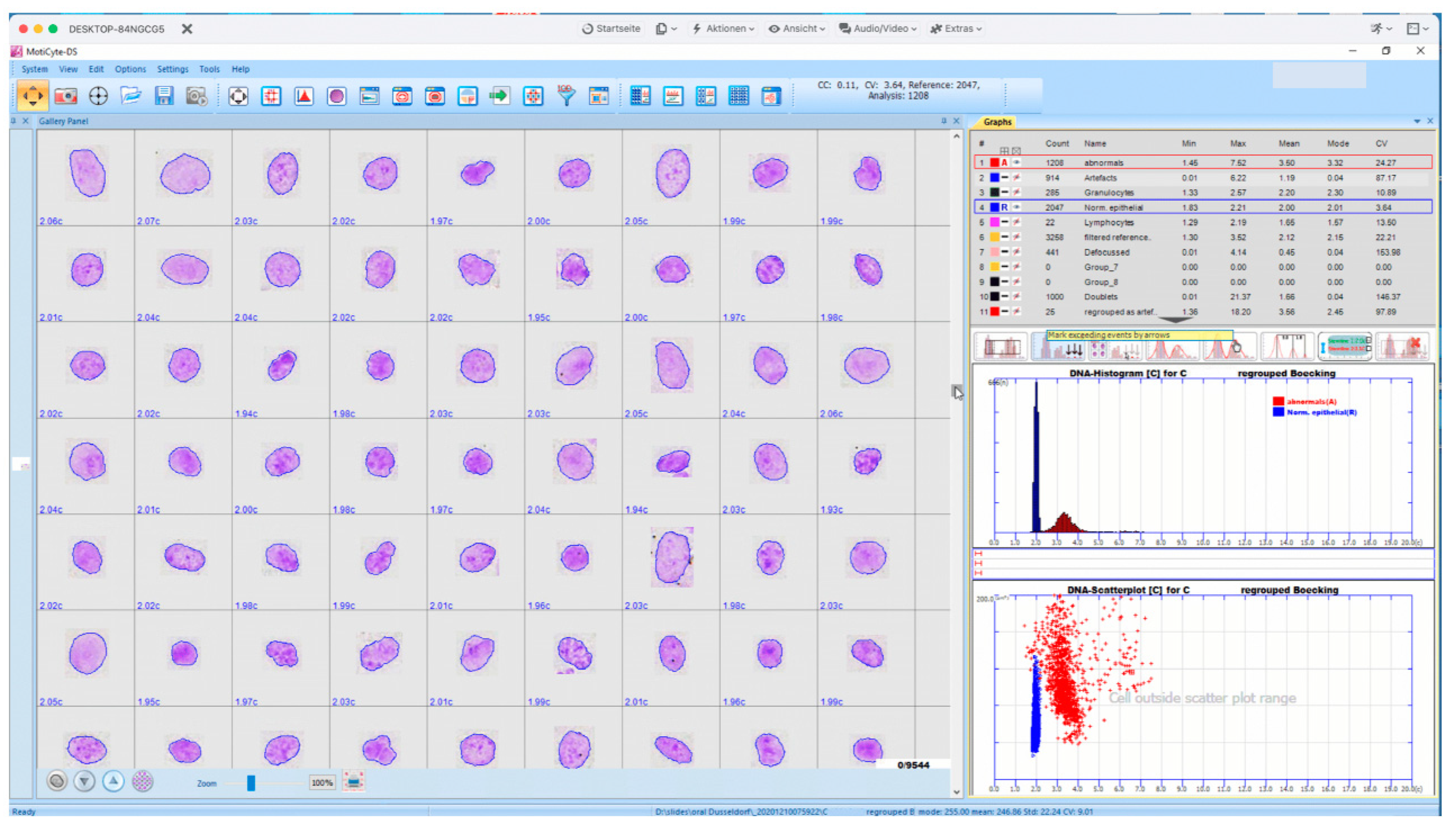The height and width of the screenshot is (828, 1456).
Task: Expand the Ansicht dropdown menu
Action: pyautogui.click(x=797, y=28)
